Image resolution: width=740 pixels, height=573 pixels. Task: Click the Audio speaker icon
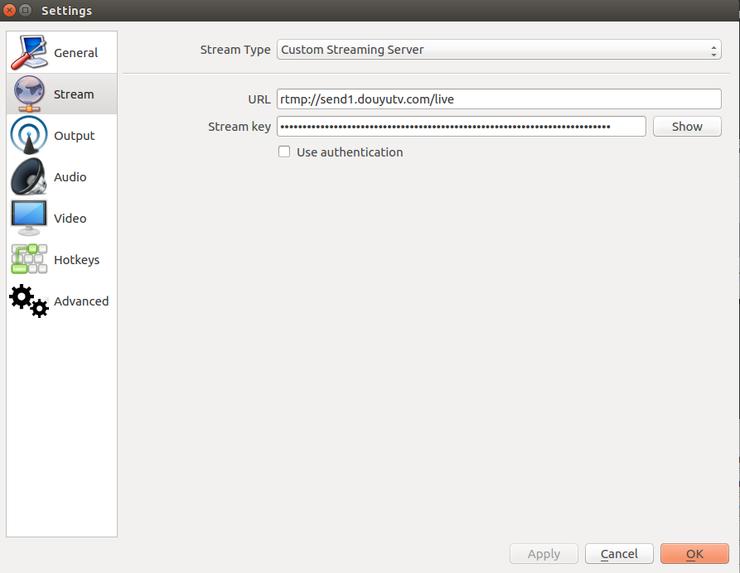click(29, 177)
